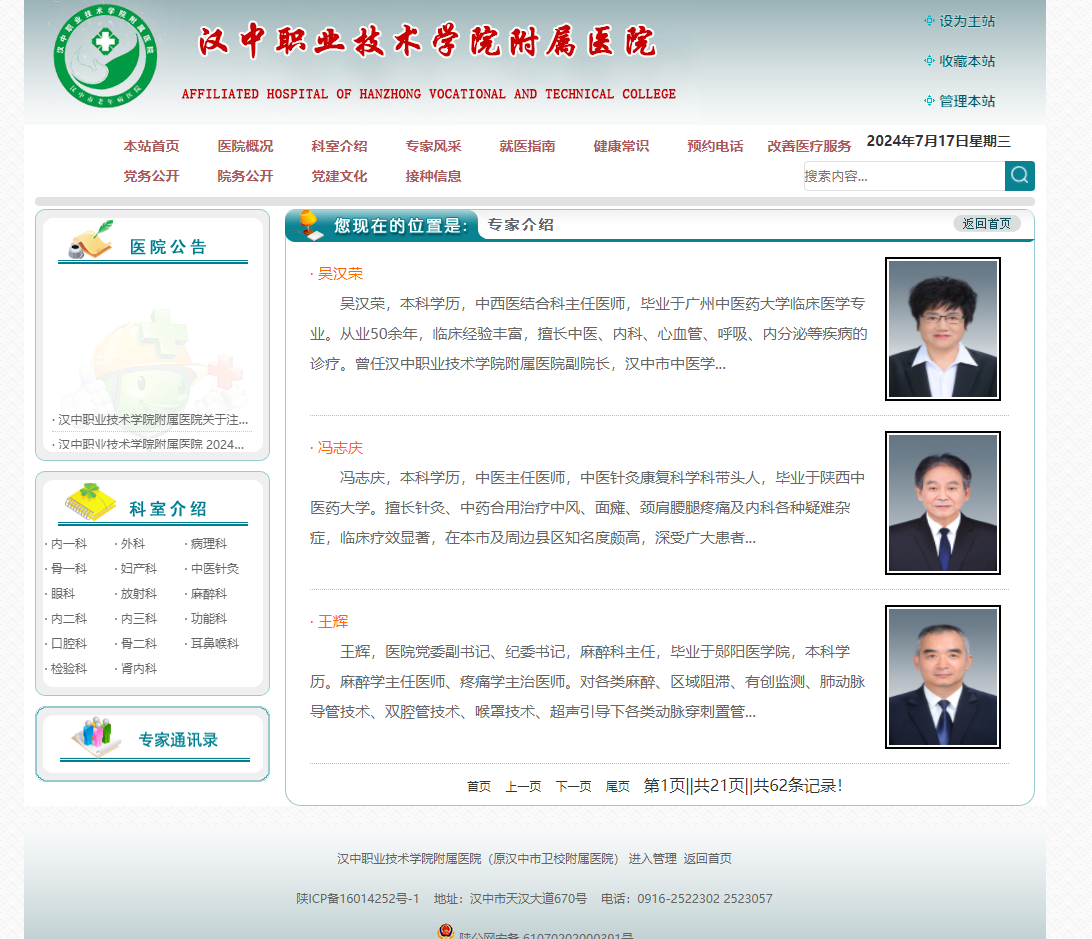The height and width of the screenshot is (939, 1092).
Task: Click 陕ICP备16014252号-1 registration text
Action: point(358,899)
